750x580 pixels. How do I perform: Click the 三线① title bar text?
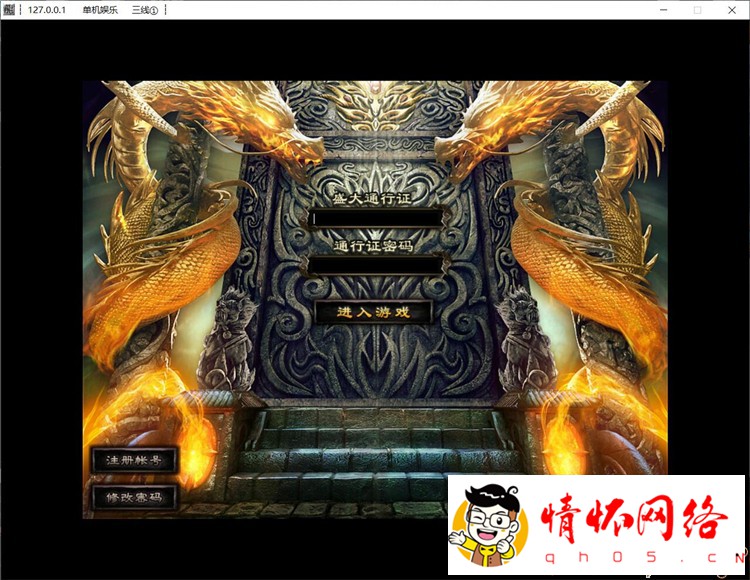[144, 10]
